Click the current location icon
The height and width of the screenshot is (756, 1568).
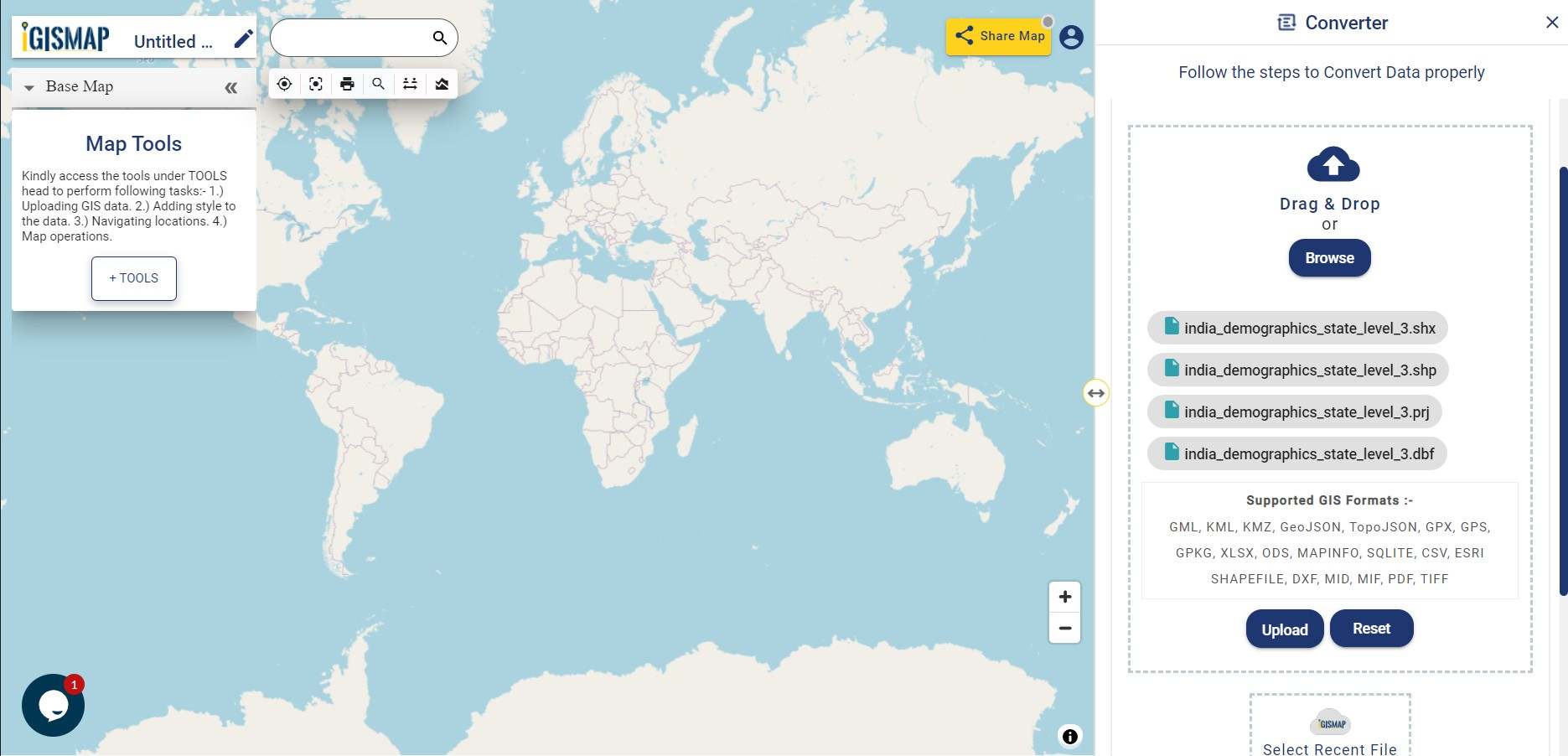(x=284, y=84)
